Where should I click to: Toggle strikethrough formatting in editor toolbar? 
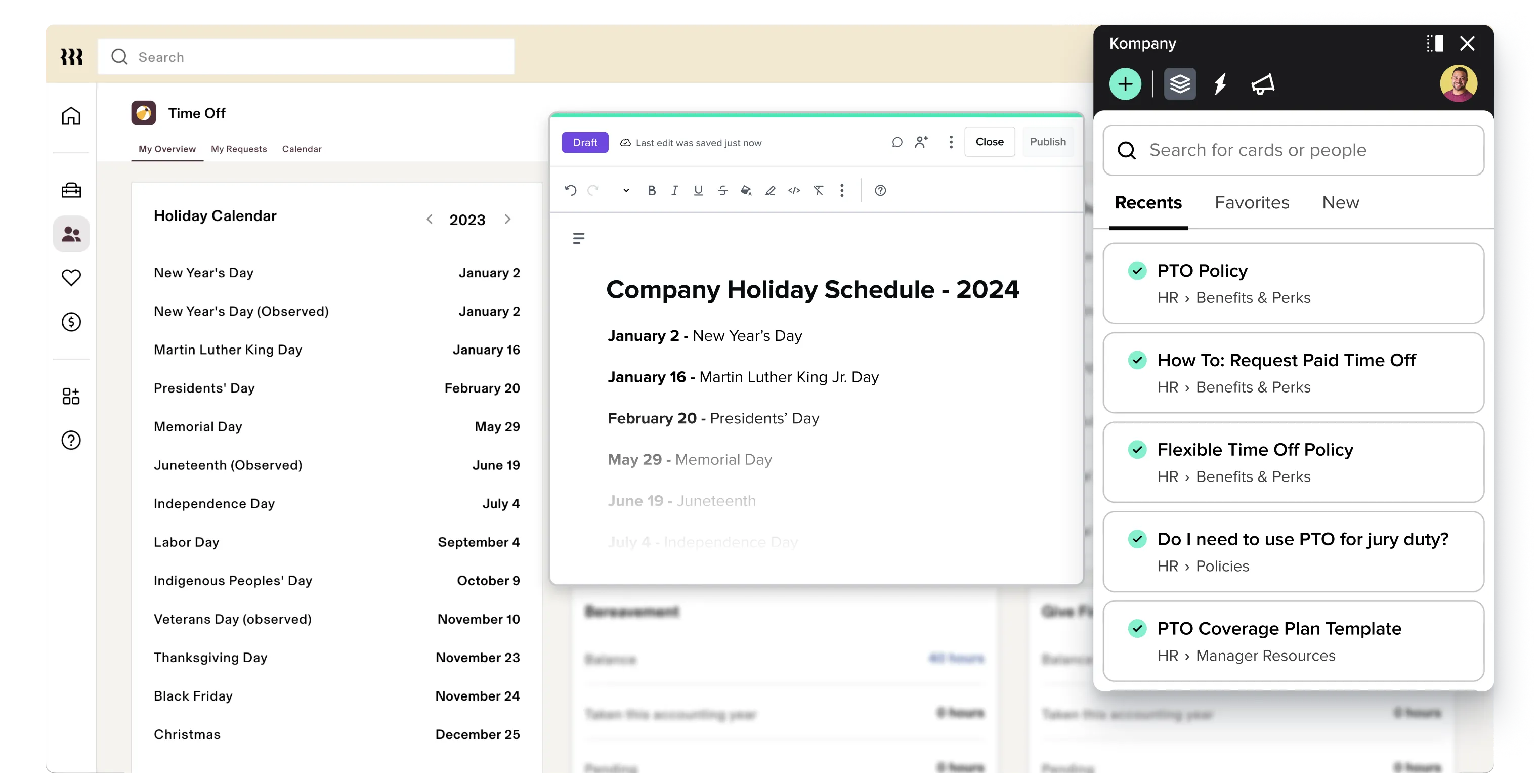point(722,191)
